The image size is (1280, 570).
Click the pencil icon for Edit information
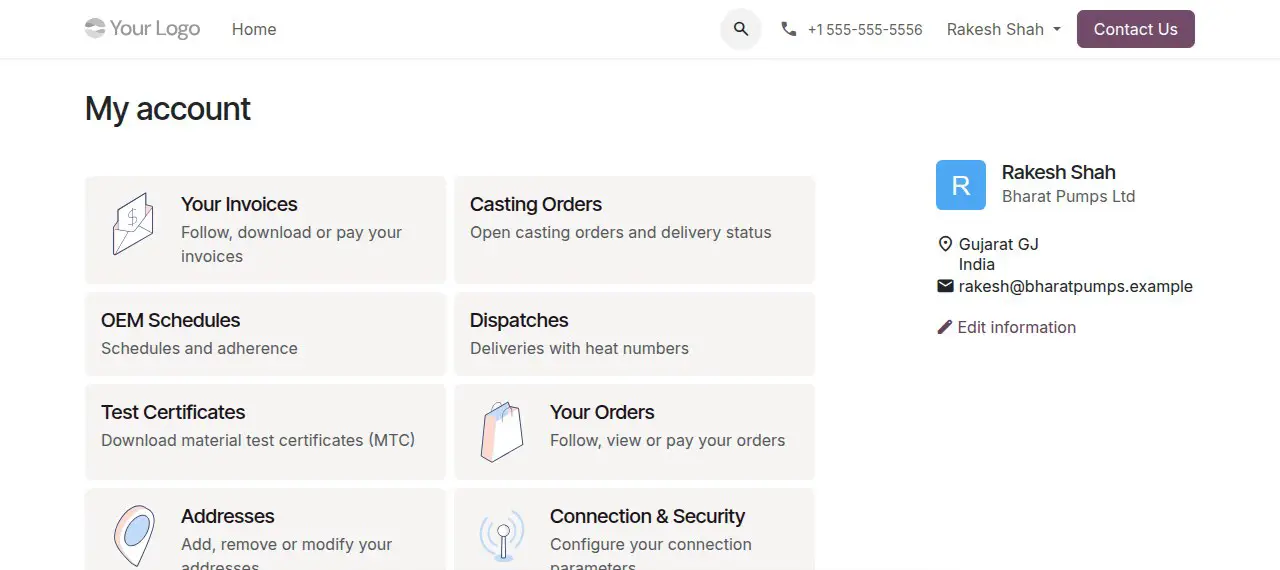point(945,327)
